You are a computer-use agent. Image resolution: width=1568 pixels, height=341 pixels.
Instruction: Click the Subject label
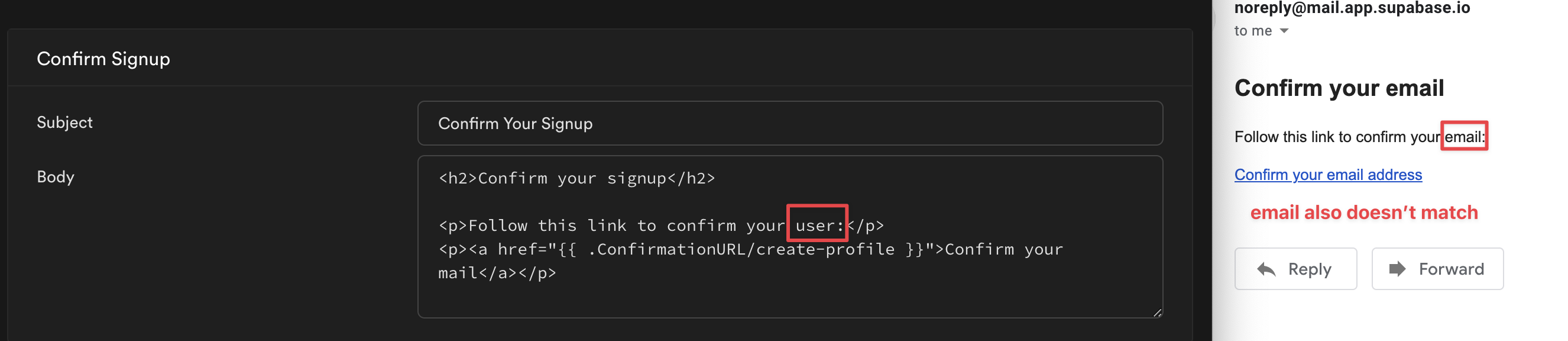[64, 122]
